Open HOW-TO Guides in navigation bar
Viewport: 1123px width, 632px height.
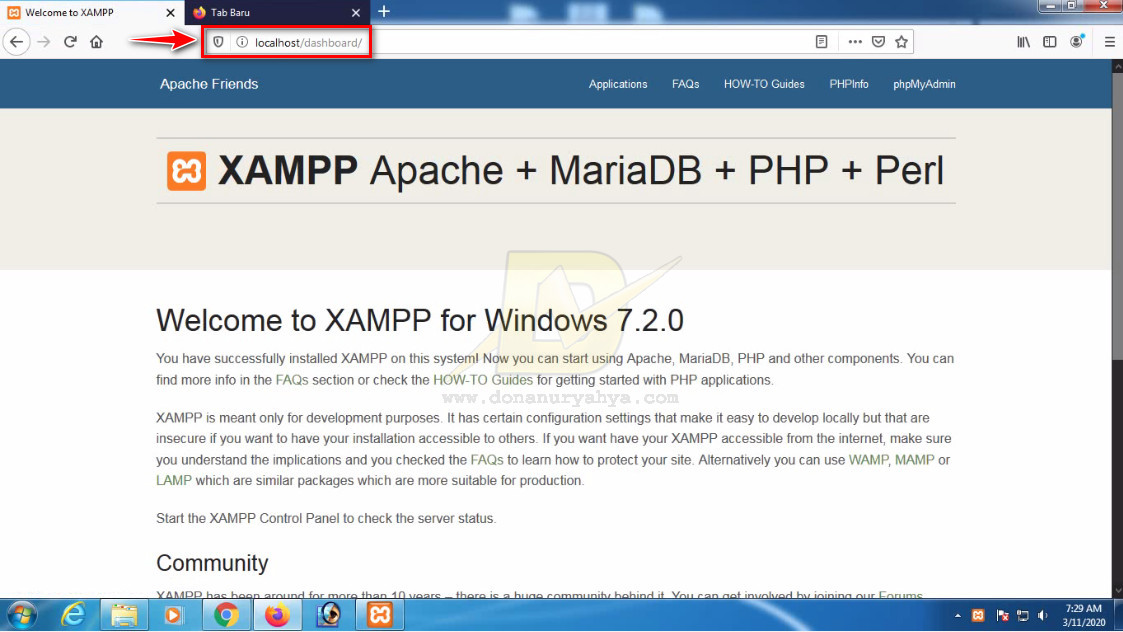(764, 84)
